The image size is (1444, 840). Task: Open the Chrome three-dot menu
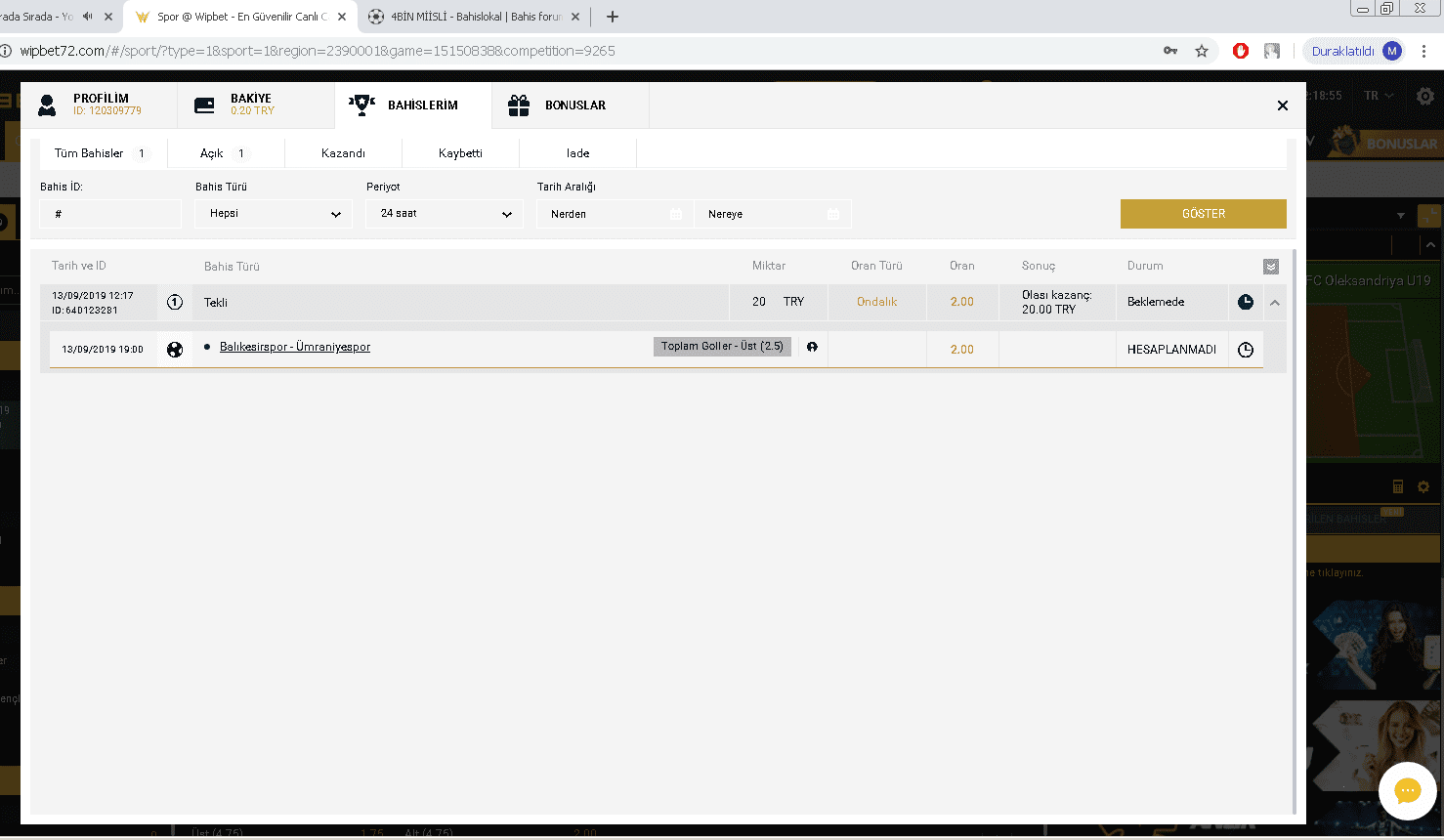1424,51
